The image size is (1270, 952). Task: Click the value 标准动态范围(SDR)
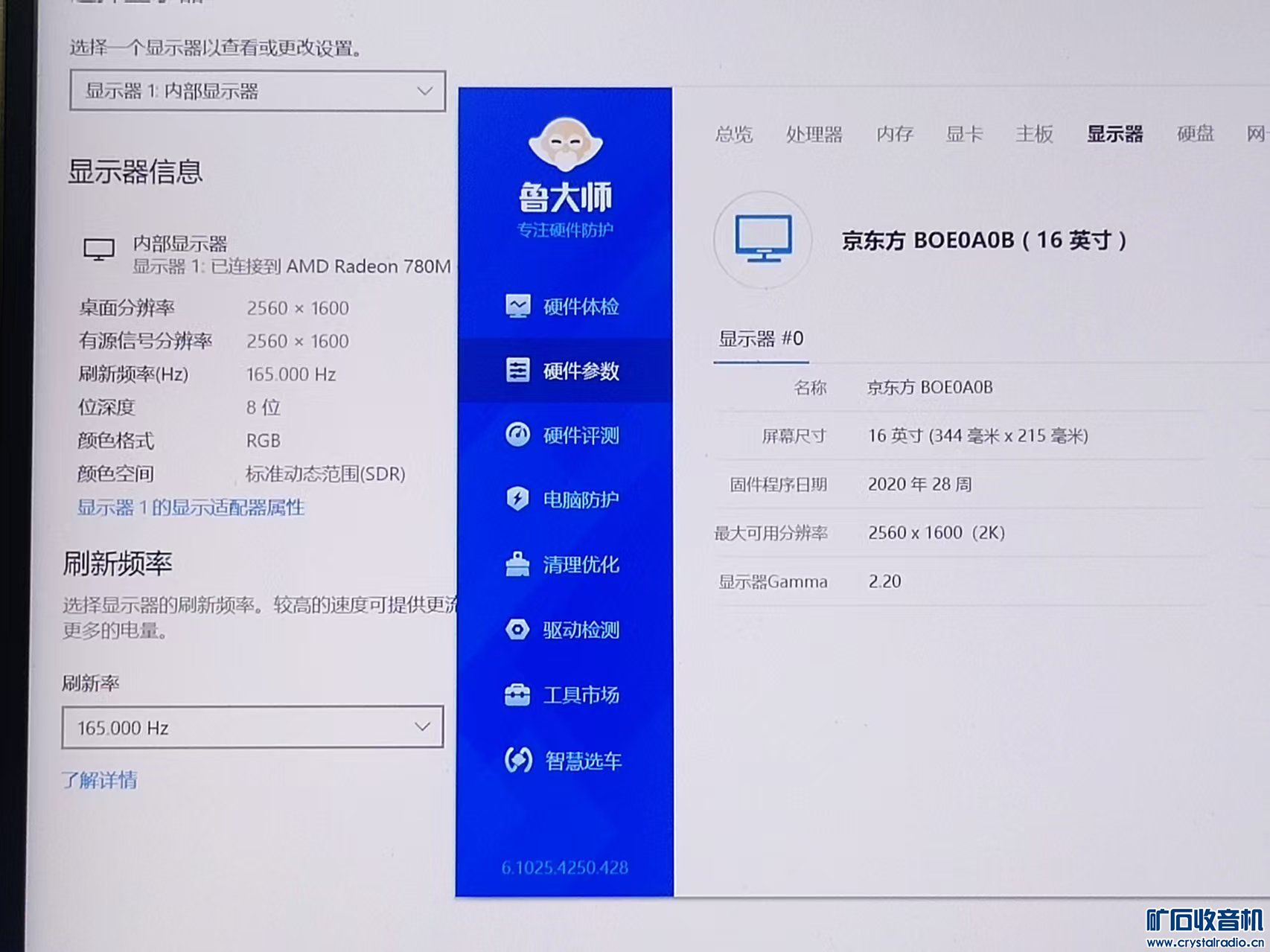point(326,474)
